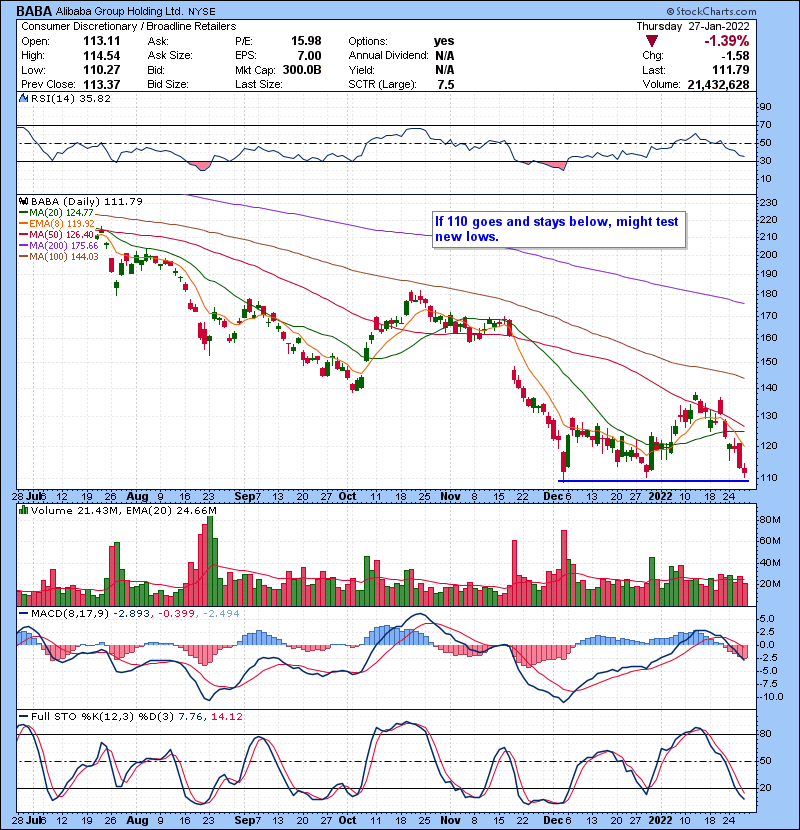
Task: Click the MACD(8,17,9) panel label
Action: point(69,614)
